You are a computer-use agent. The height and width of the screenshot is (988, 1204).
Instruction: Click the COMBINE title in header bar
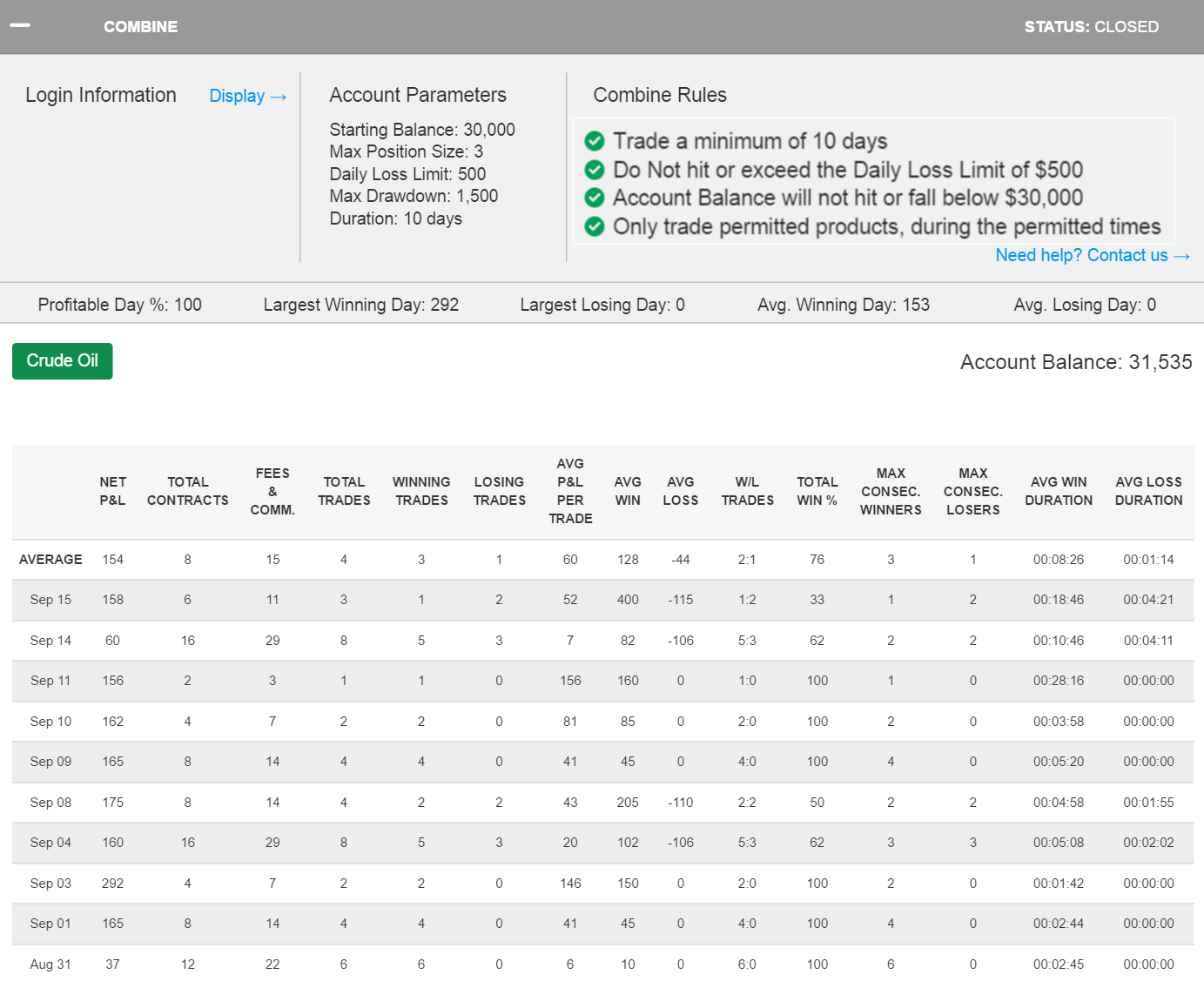[140, 27]
